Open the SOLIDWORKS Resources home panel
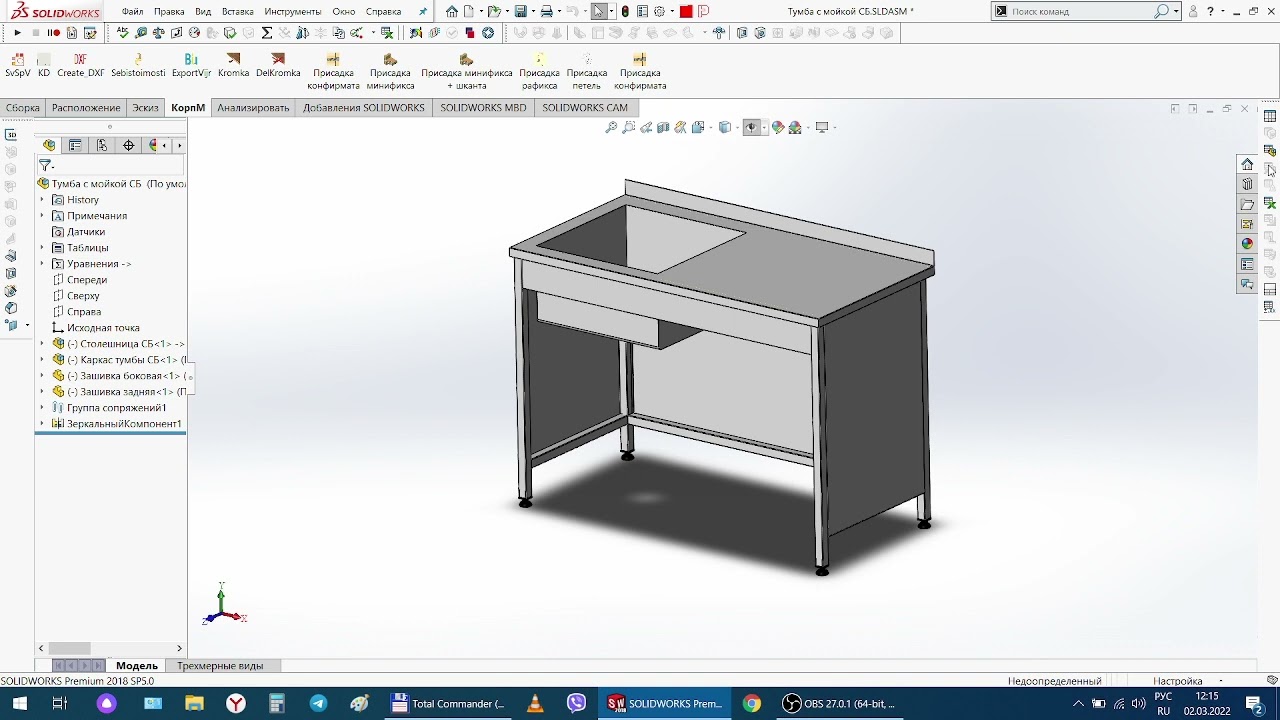The height and width of the screenshot is (720, 1280). click(1247, 164)
